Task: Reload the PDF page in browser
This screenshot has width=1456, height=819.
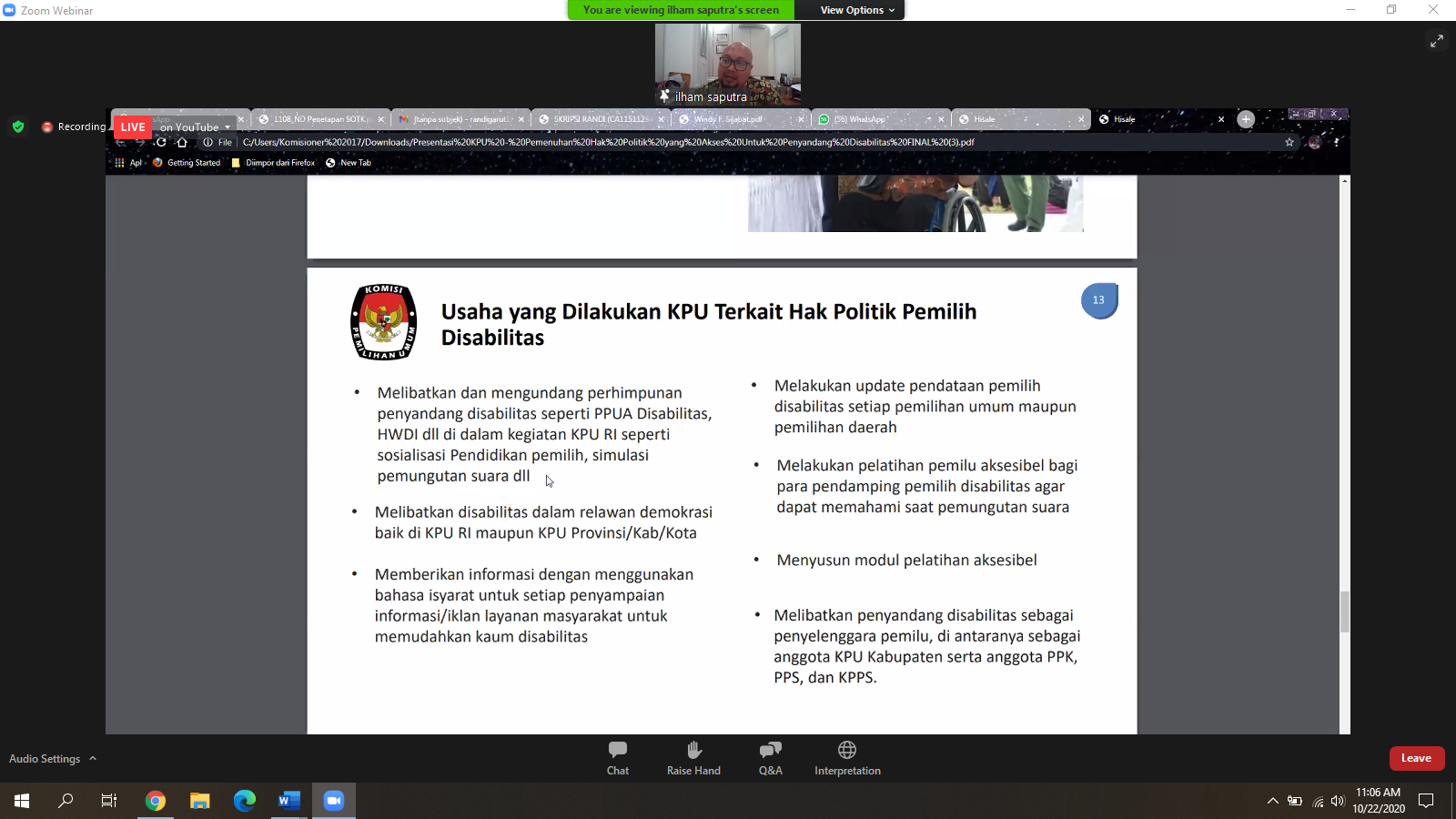Action: 161,142
